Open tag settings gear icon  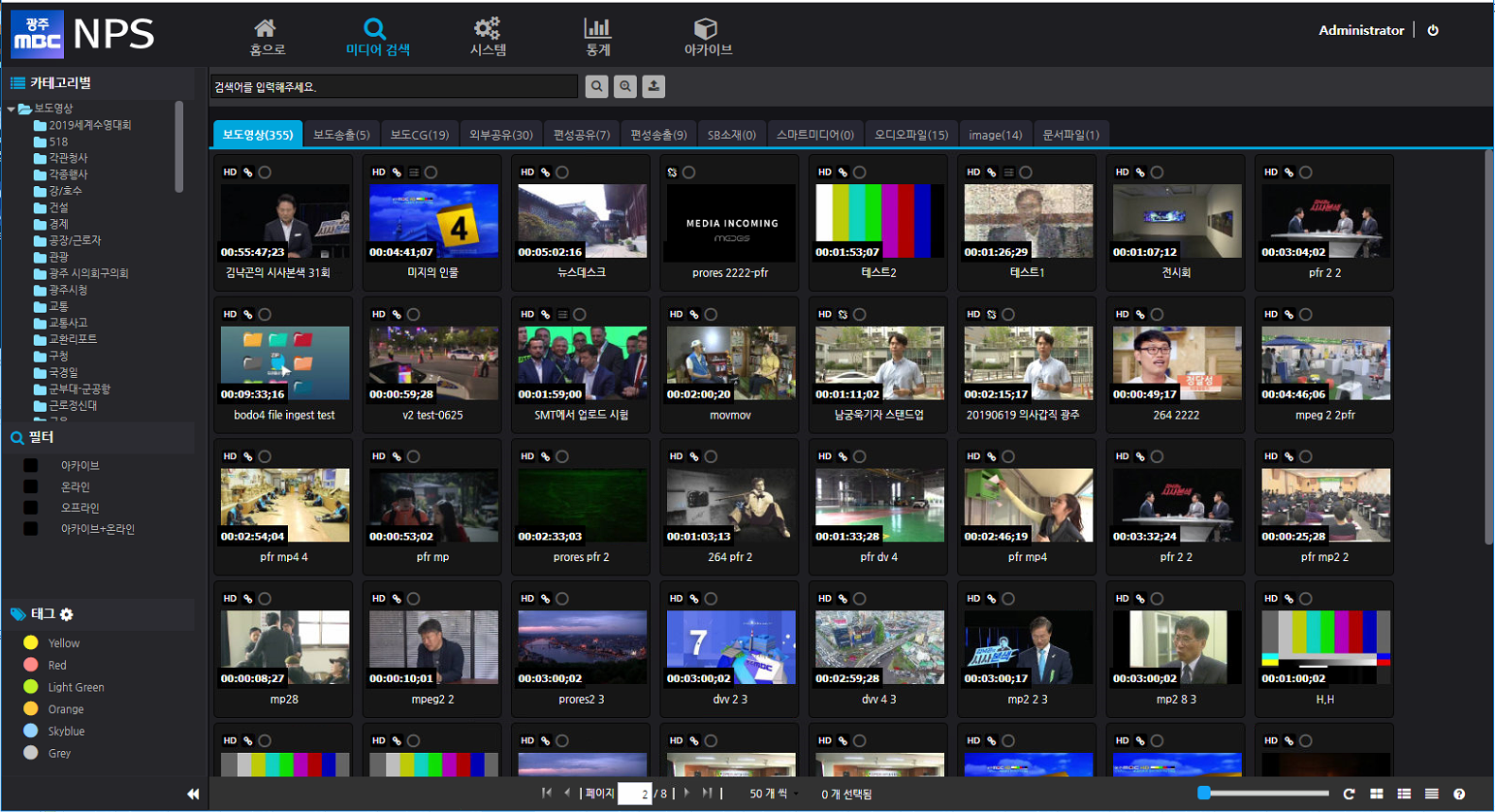[x=67, y=614]
